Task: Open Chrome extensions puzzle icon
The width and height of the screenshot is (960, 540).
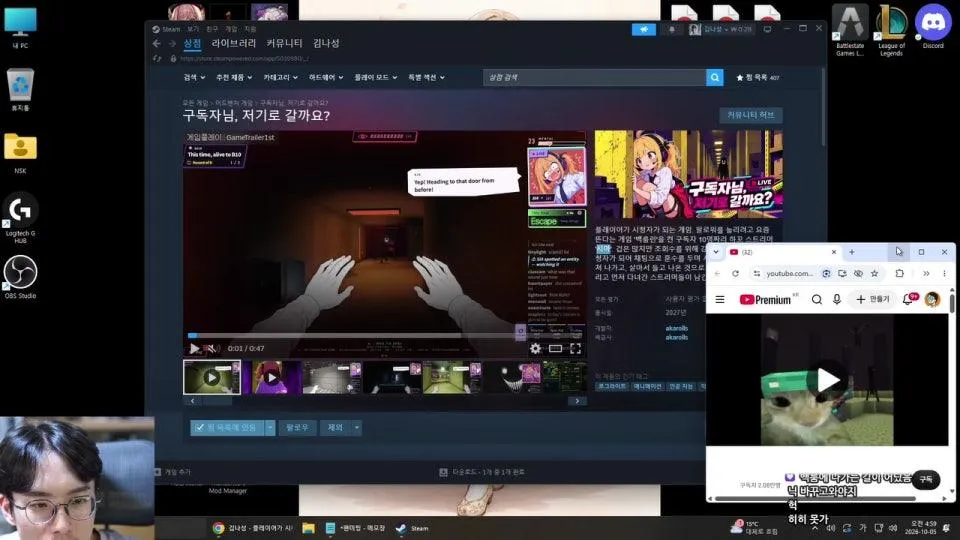Action: coord(899,274)
